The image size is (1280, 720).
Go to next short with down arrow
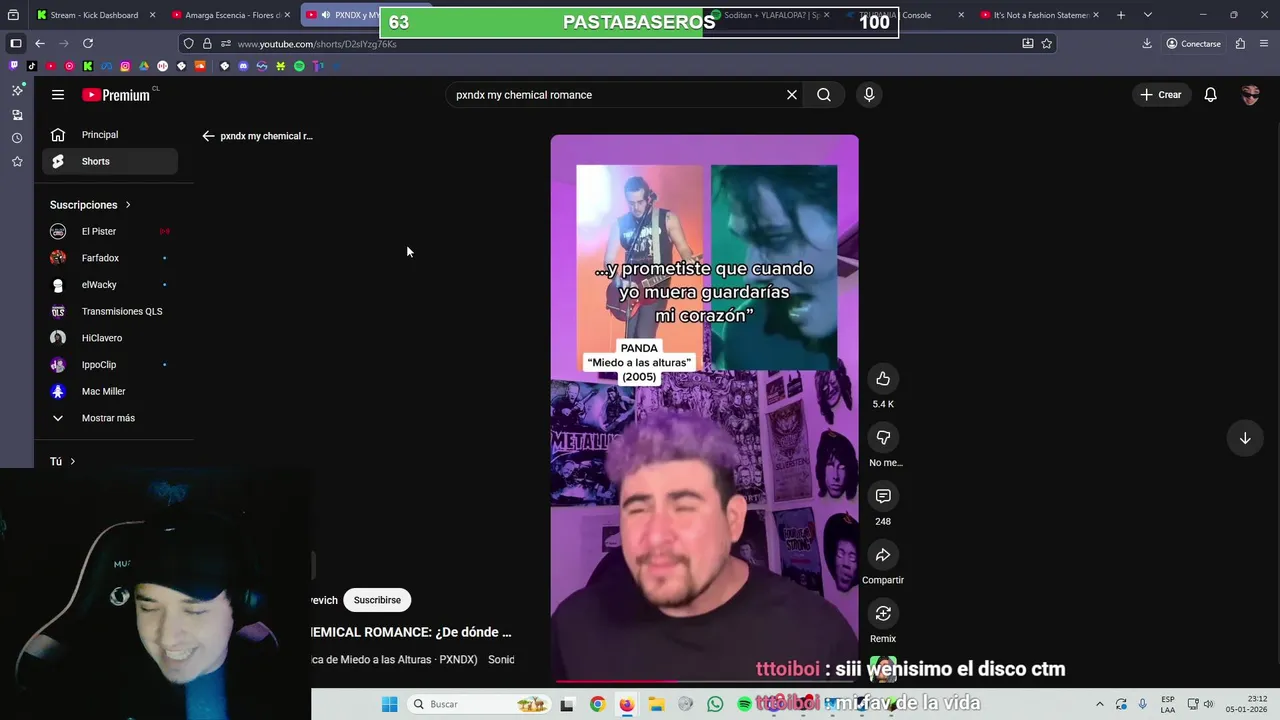tap(1245, 438)
